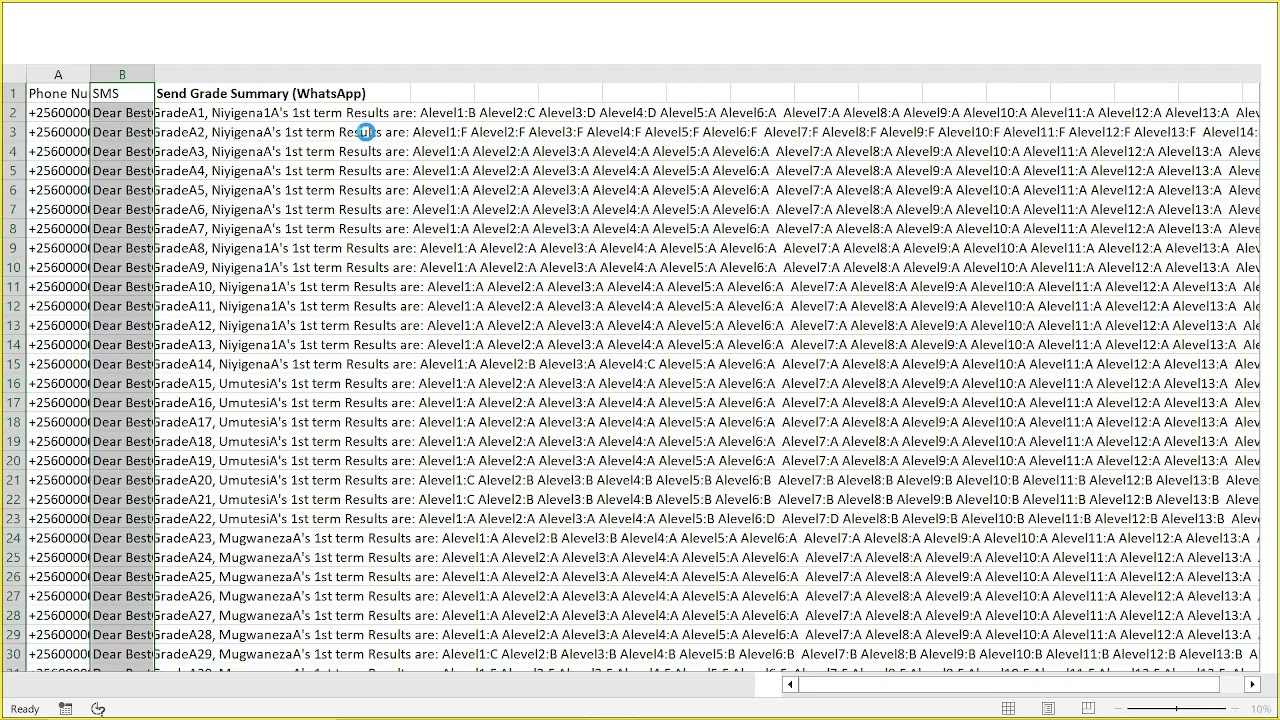Image resolution: width=1280 pixels, height=720 pixels.
Task: Click the zoom slider in the status bar
Action: [1176, 709]
